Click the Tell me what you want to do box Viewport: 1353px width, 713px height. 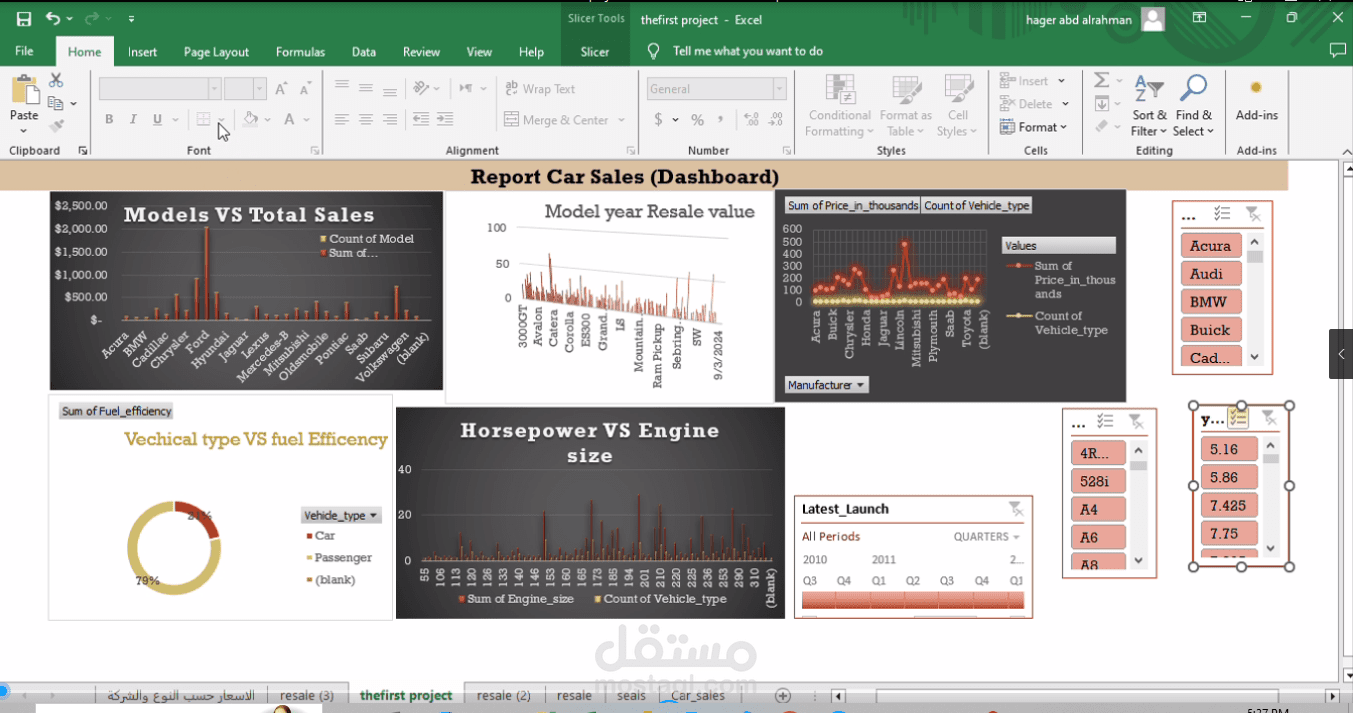tap(748, 51)
